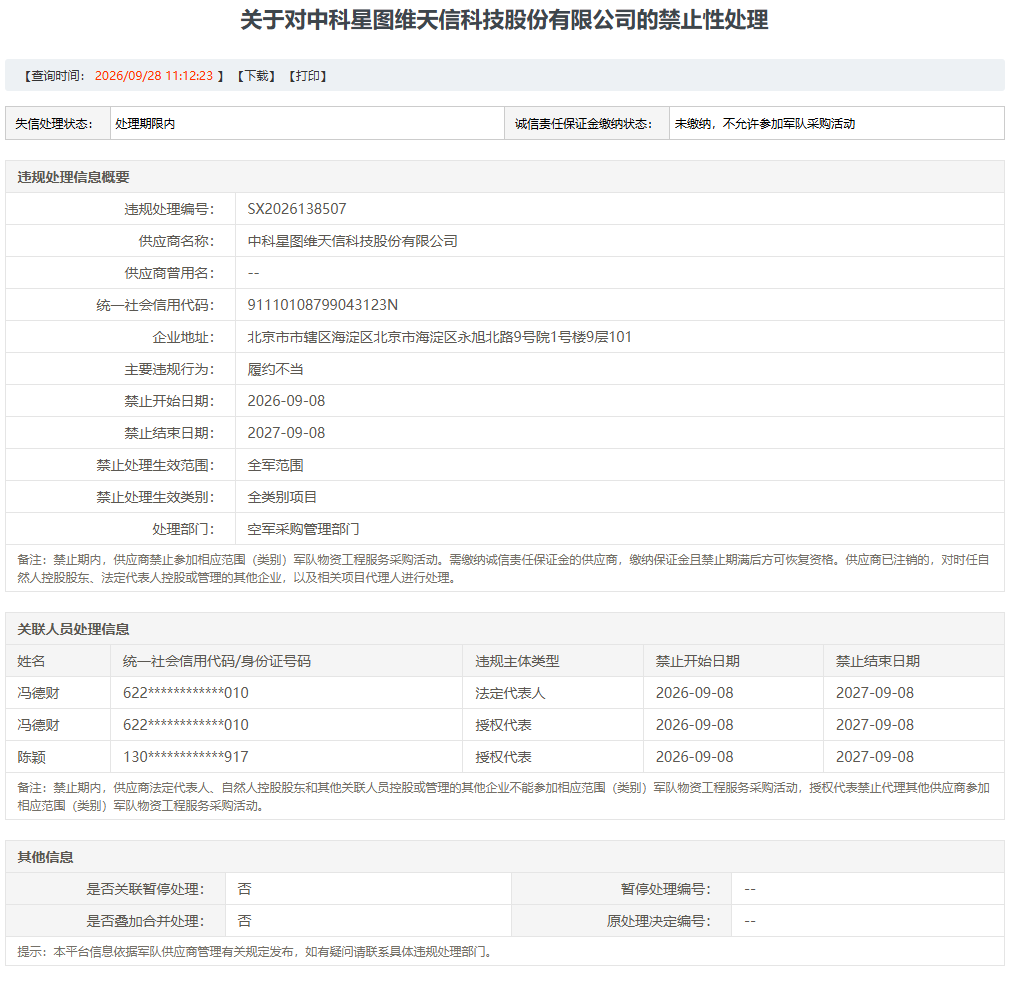Image resolution: width=1012 pixels, height=999 pixels.
Task: Click the 打印 print link
Action: [308, 76]
